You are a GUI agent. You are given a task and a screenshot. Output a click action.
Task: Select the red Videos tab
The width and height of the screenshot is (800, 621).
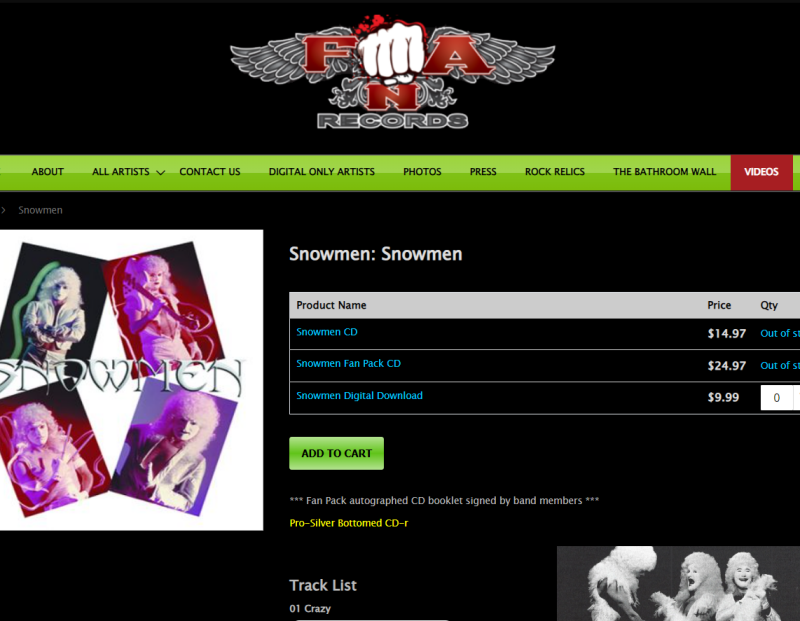[x=761, y=172]
